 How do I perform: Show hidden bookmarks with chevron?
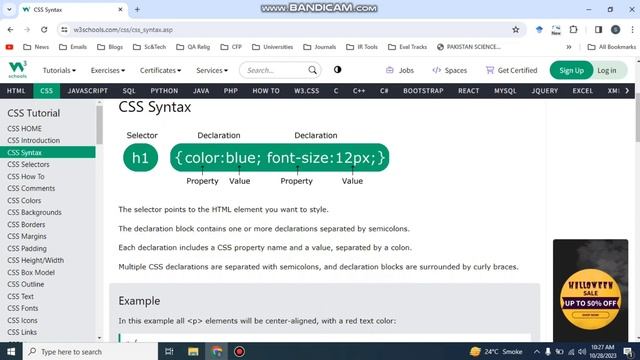569,47
